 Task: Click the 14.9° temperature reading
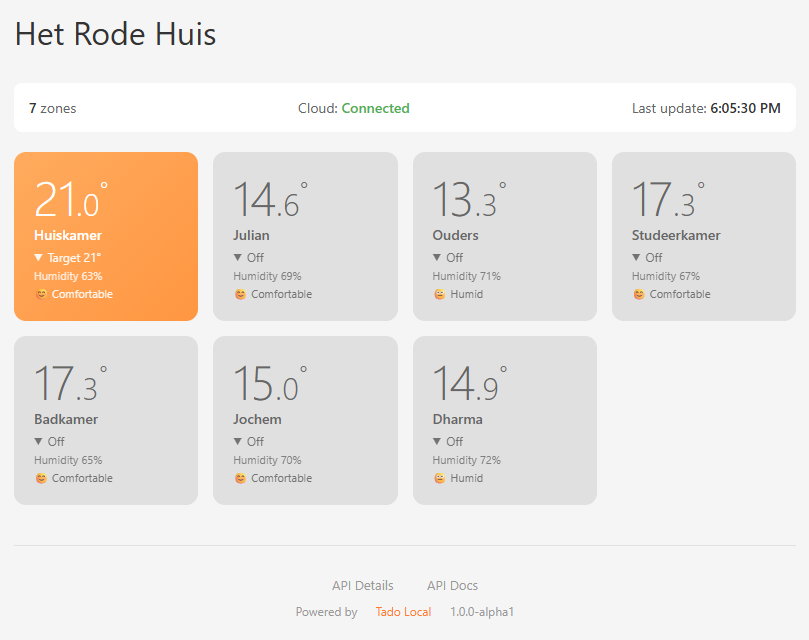coord(470,383)
